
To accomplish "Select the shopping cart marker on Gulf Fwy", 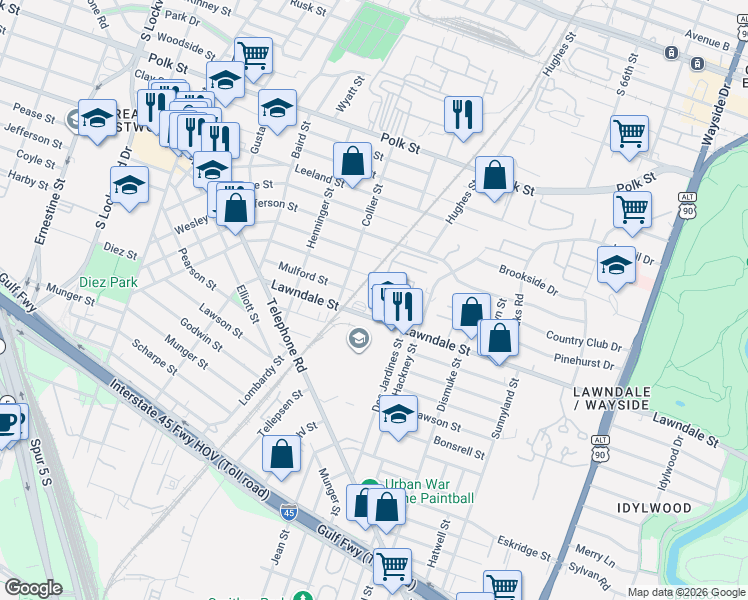I will coord(393,567).
